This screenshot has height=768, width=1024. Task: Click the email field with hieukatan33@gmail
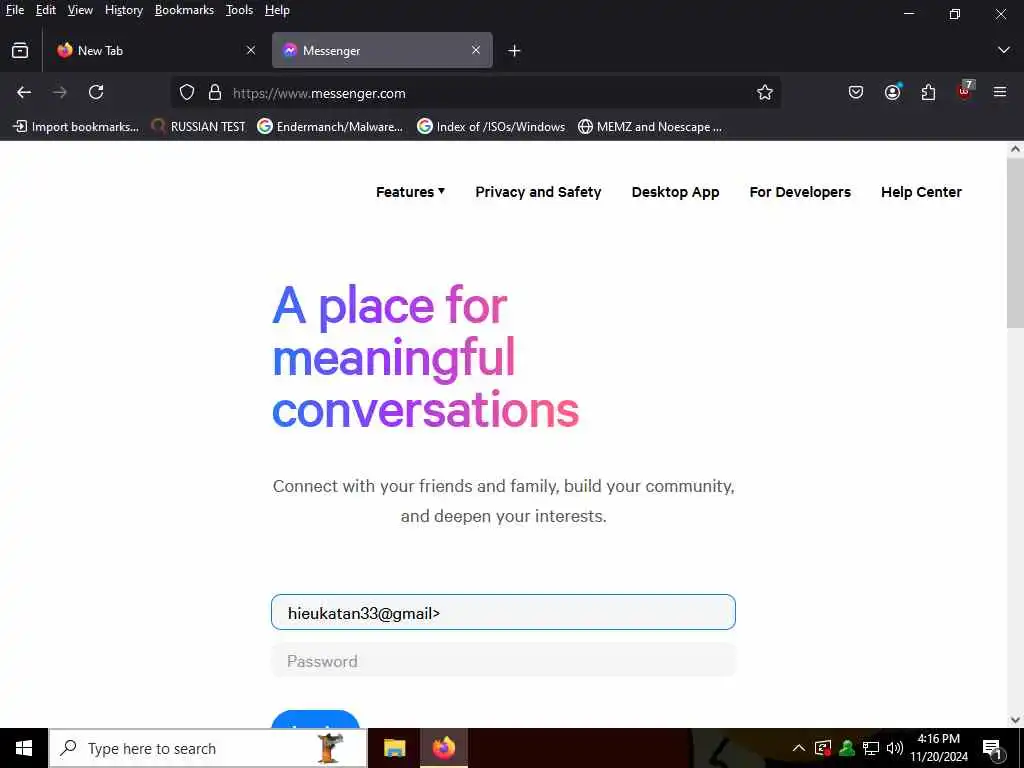(x=504, y=612)
